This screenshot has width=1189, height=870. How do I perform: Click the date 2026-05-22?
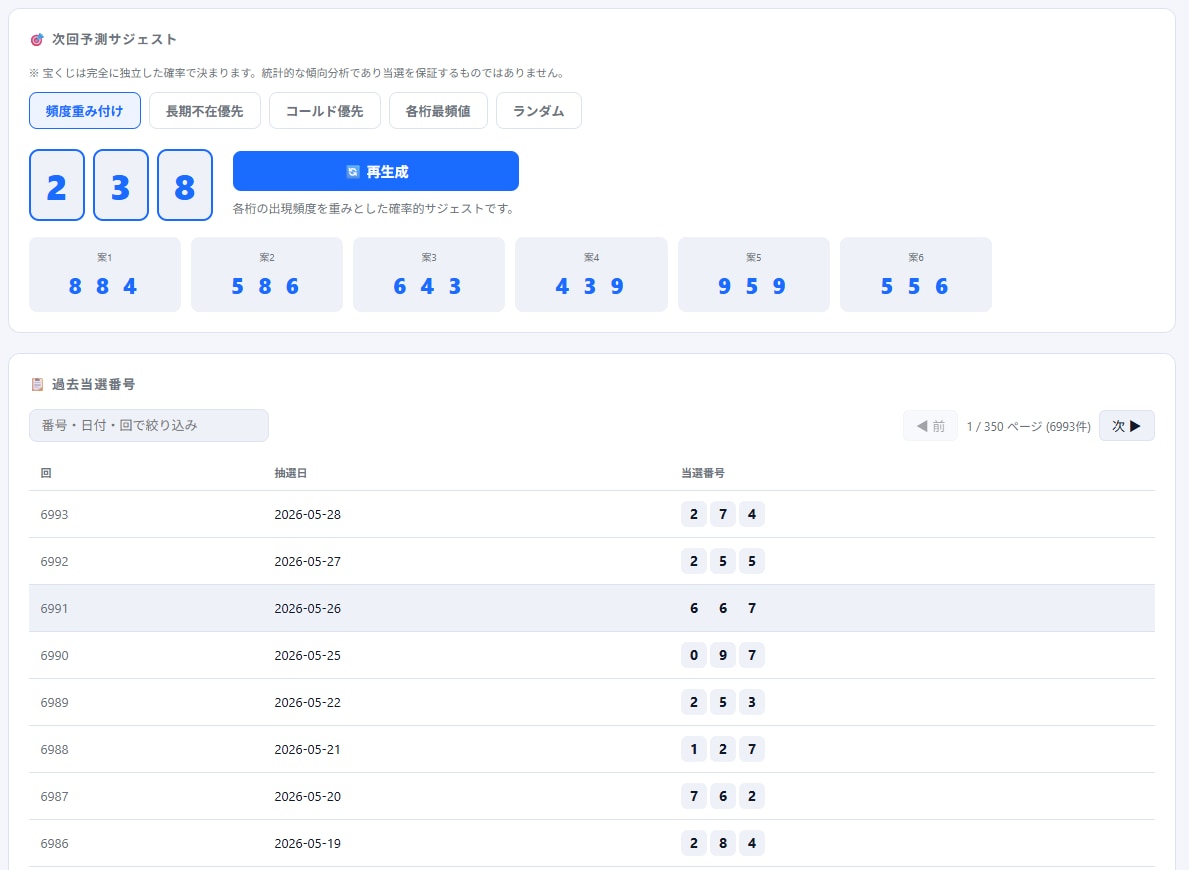[x=308, y=702]
